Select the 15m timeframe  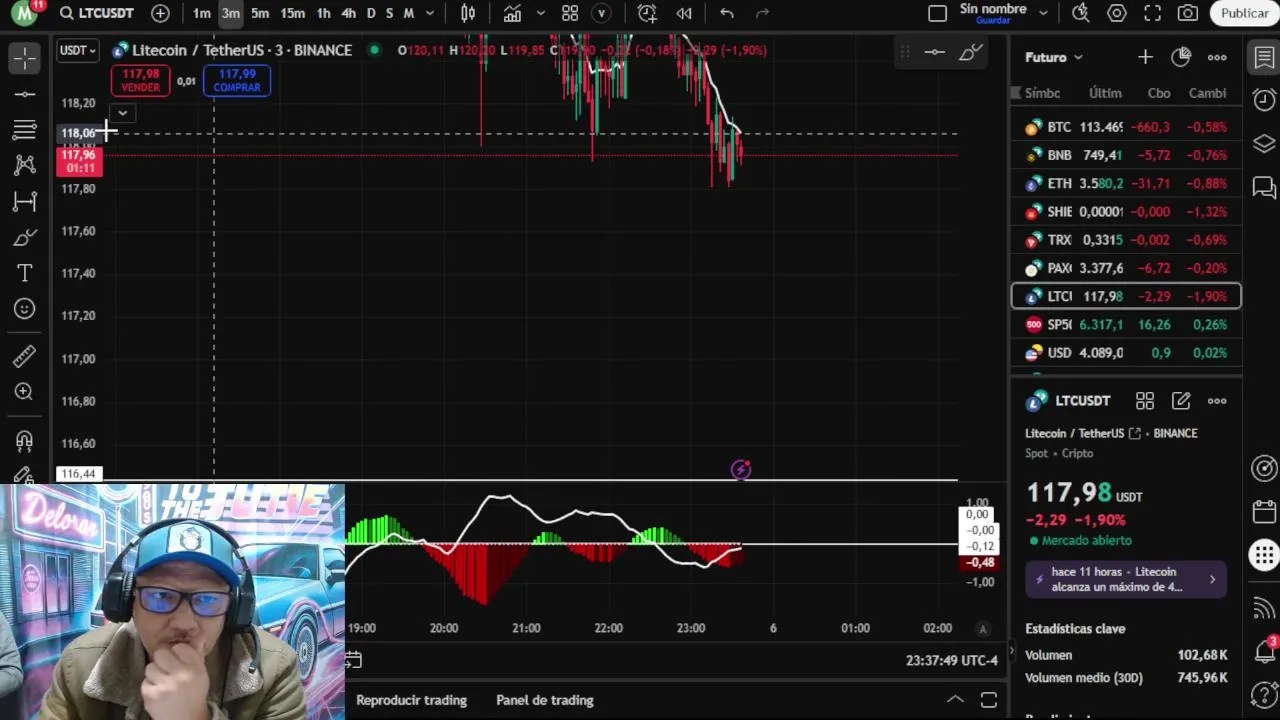pyautogui.click(x=292, y=13)
